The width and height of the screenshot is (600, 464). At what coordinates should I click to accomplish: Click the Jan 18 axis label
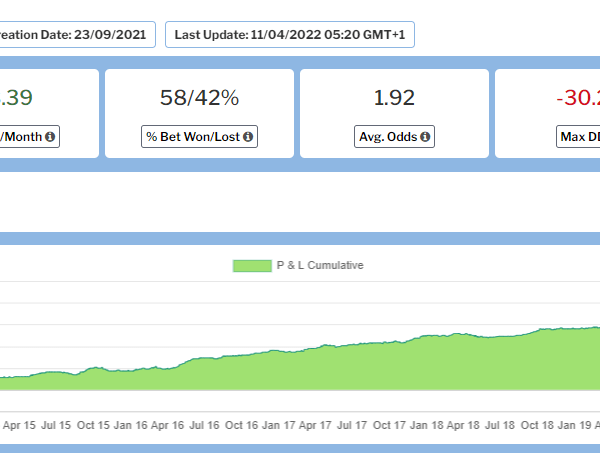[427, 425]
